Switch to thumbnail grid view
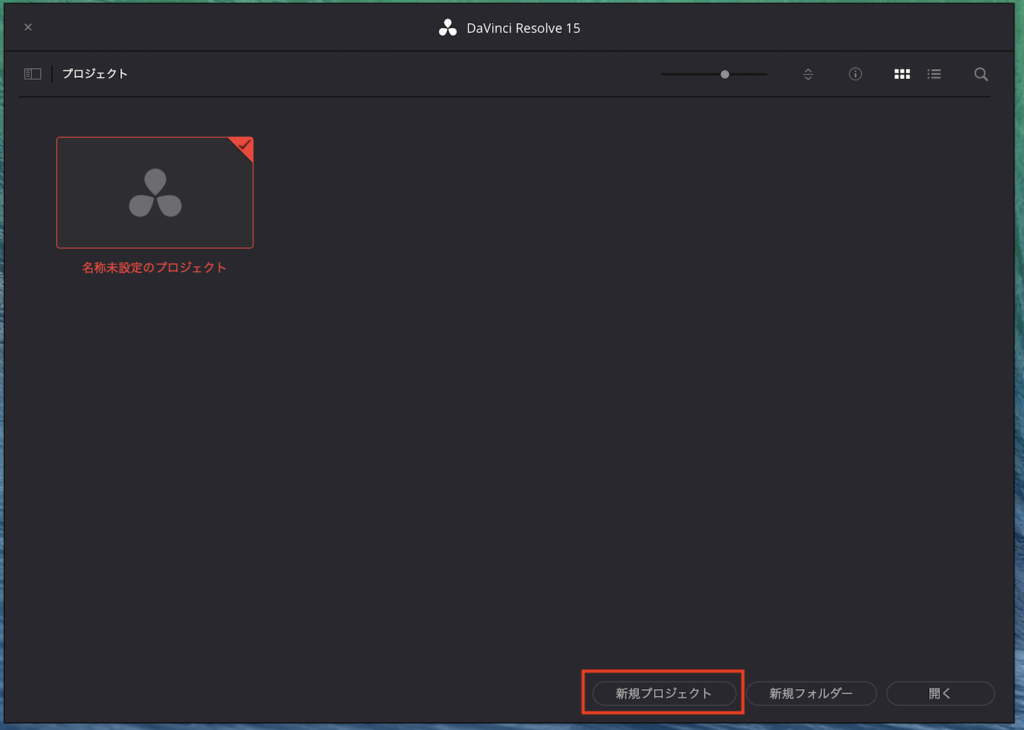1024x730 pixels. (x=902, y=74)
